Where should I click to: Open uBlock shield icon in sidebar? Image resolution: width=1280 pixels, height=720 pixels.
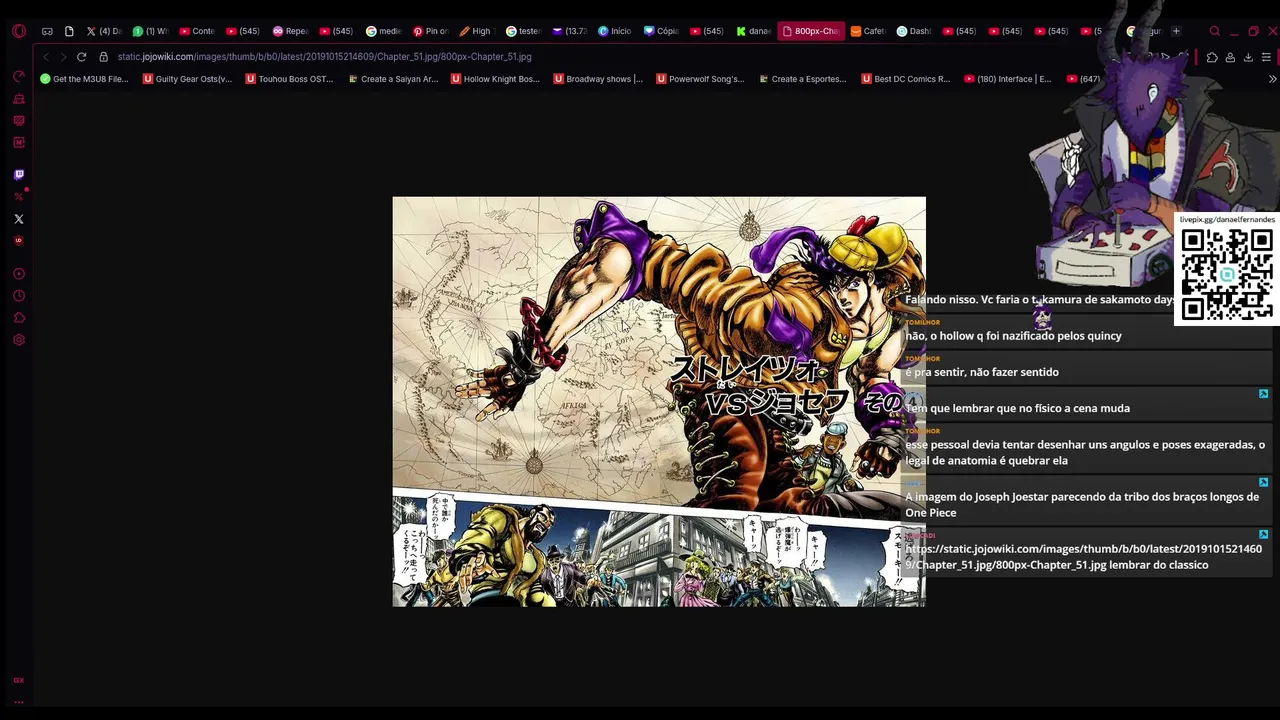[19, 241]
